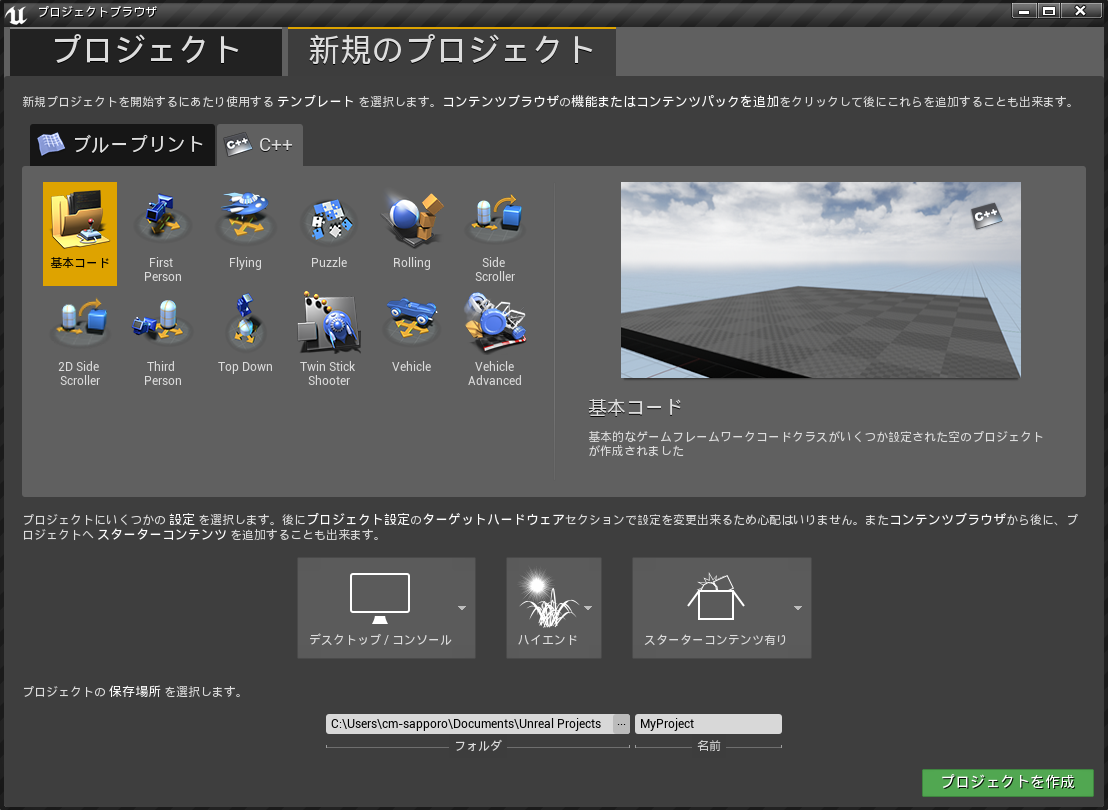This screenshot has width=1108, height=810.
Task: Click the フォルダ label below path field
Action: pos(478,746)
